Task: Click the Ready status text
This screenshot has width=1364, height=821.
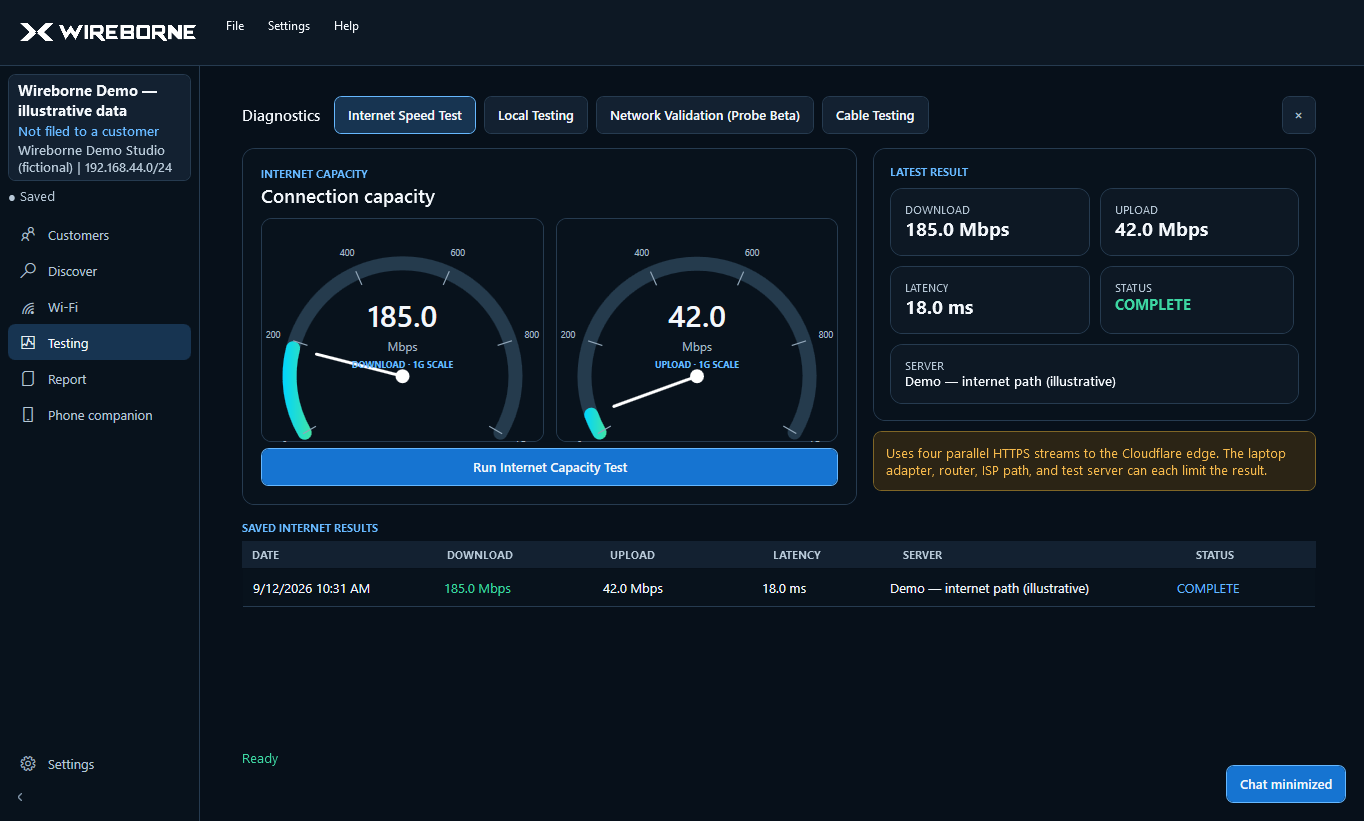Action: tap(260, 759)
